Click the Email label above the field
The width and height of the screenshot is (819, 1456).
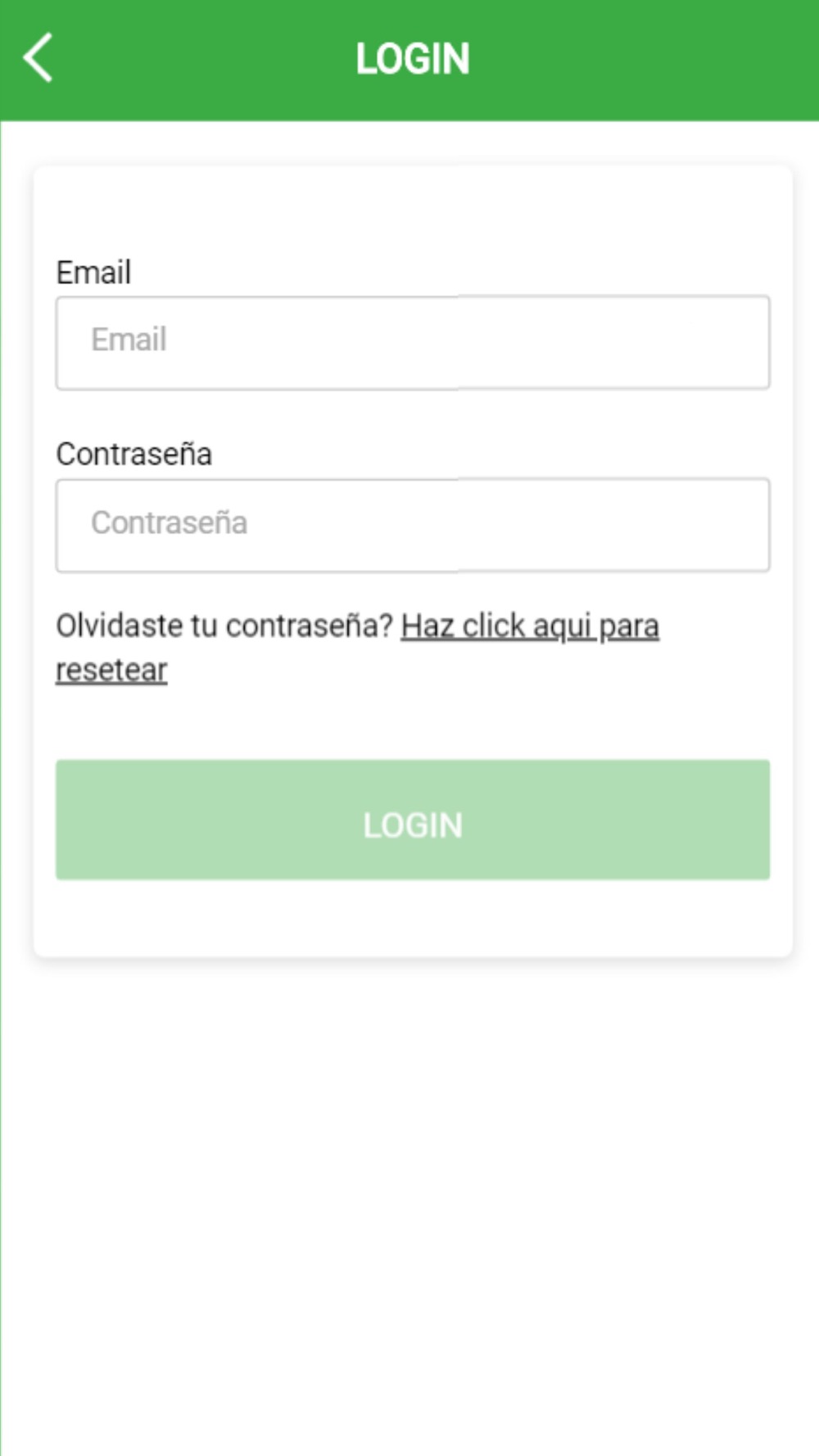[93, 273]
